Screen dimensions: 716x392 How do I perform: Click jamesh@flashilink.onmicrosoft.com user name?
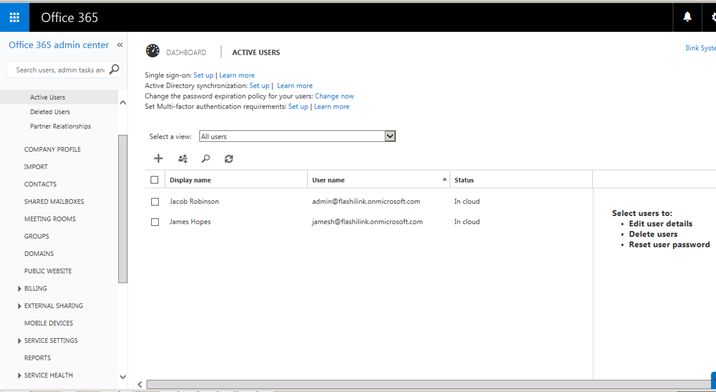[x=367, y=222]
